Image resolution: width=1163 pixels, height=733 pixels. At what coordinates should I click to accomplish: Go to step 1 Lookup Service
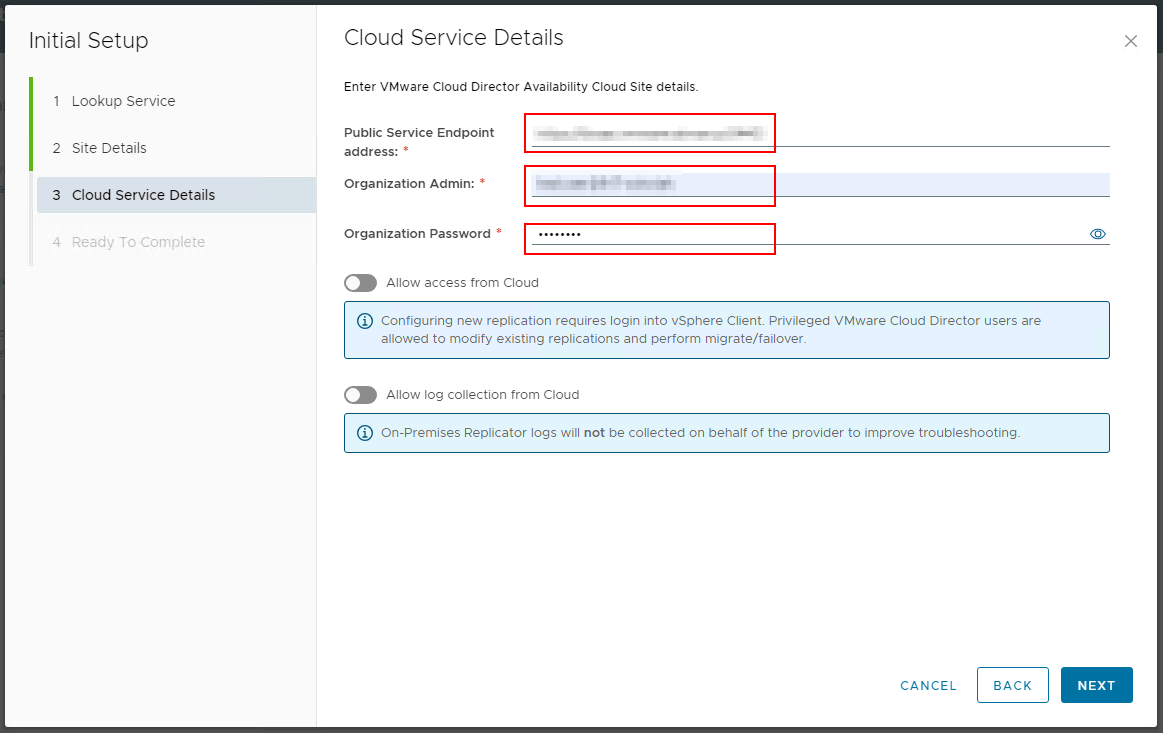point(123,101)
